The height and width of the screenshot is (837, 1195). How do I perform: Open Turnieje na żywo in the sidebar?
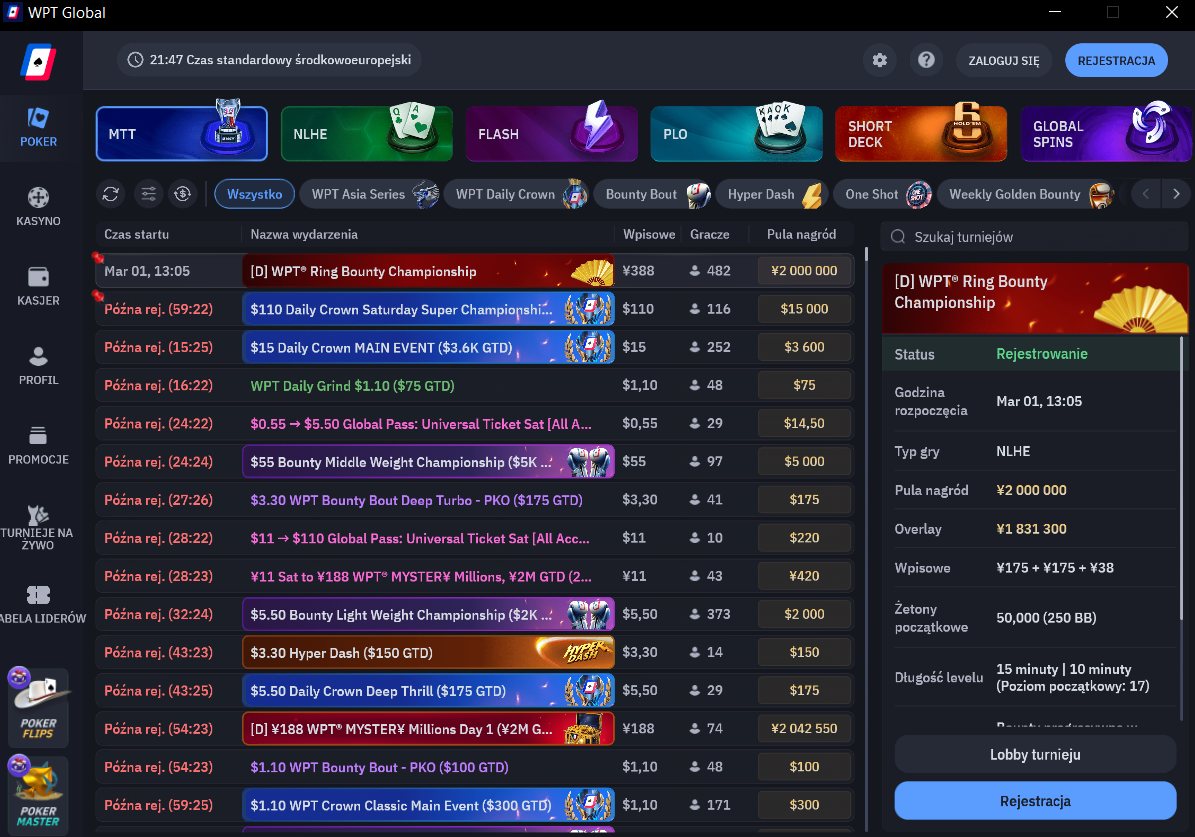click(x=38, y=527)
